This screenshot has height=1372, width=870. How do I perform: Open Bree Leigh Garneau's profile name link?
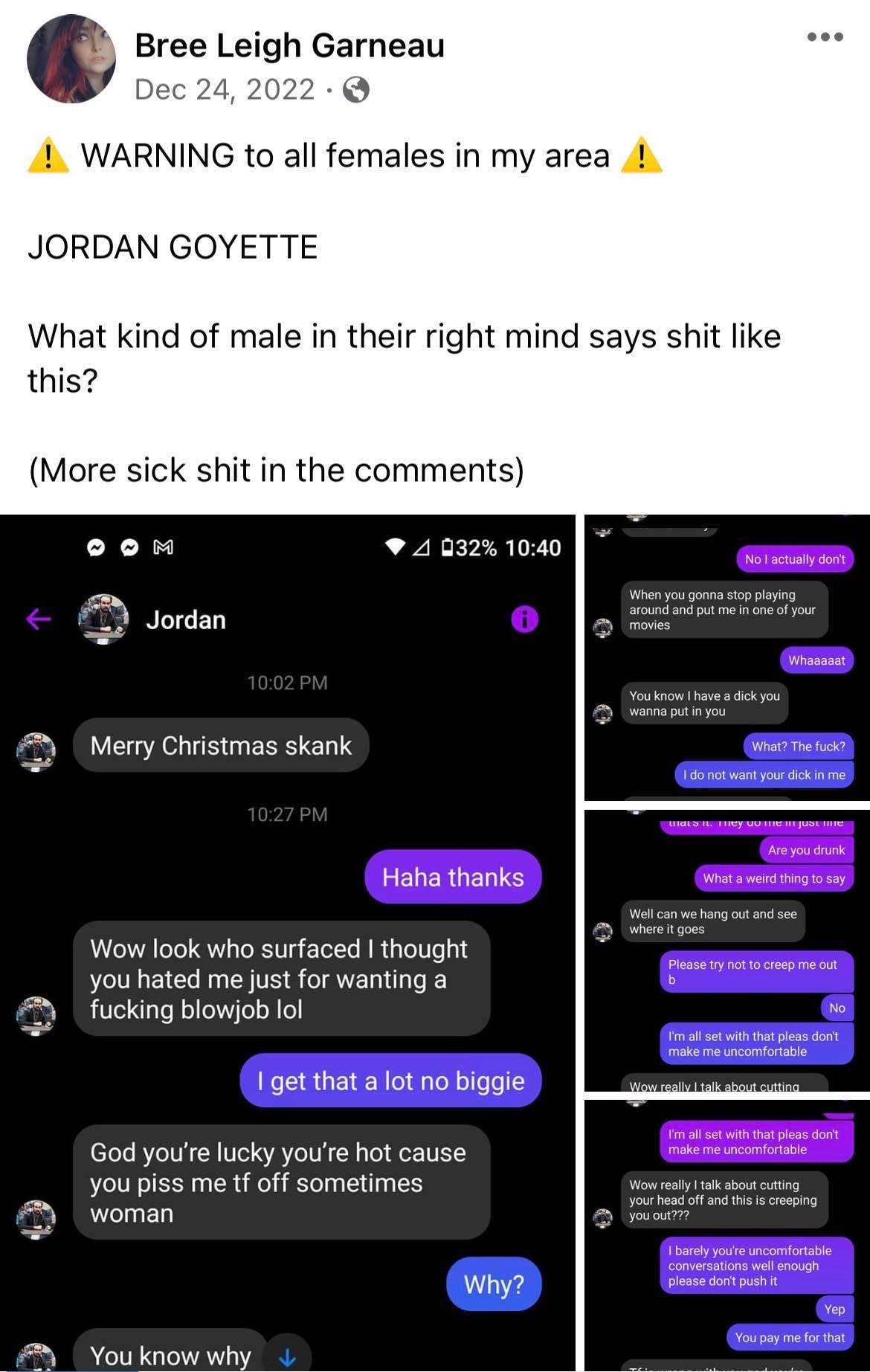289,45
